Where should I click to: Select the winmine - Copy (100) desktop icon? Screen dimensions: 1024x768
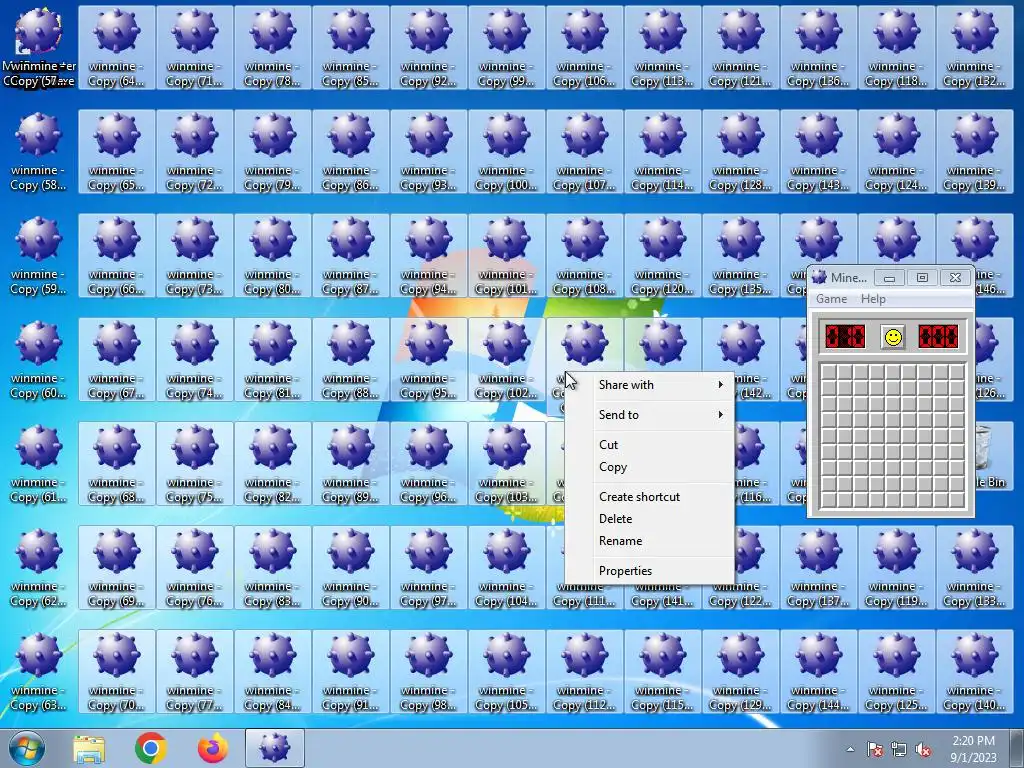coord(507,152)
